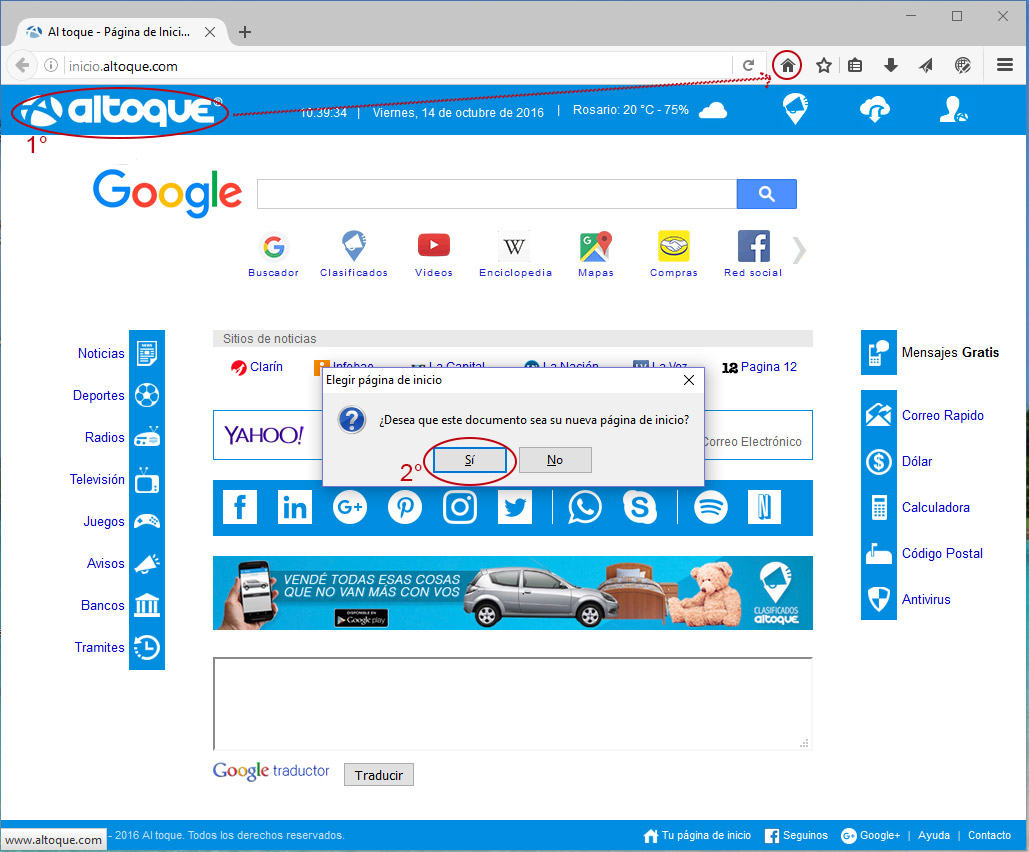Click the cloud upload icon in header
The height and width of the screenshot is (852, 1029).
pos(875,110)
